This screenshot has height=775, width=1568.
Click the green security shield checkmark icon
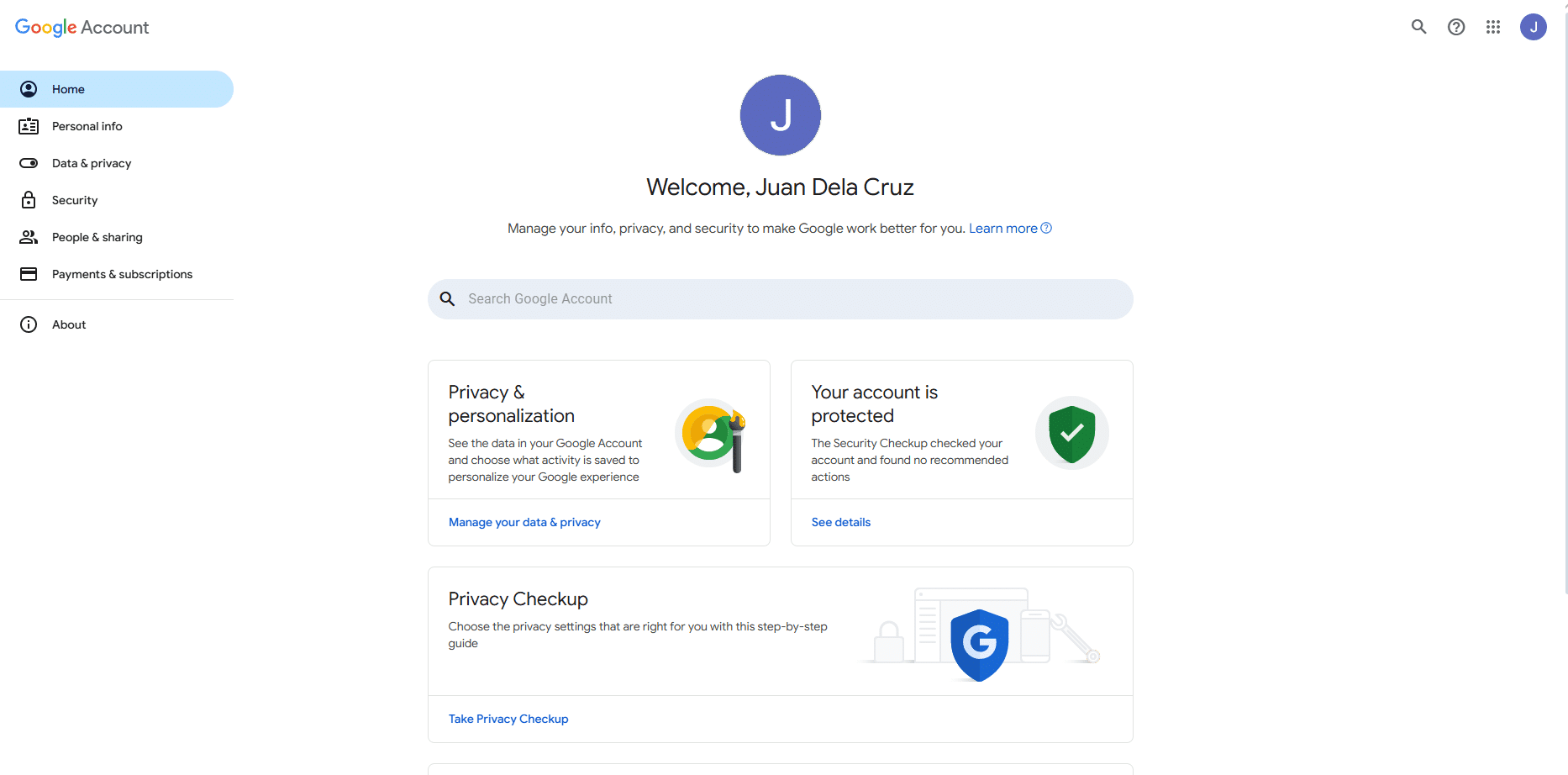pyautogui.click(x=1071, y=433)
